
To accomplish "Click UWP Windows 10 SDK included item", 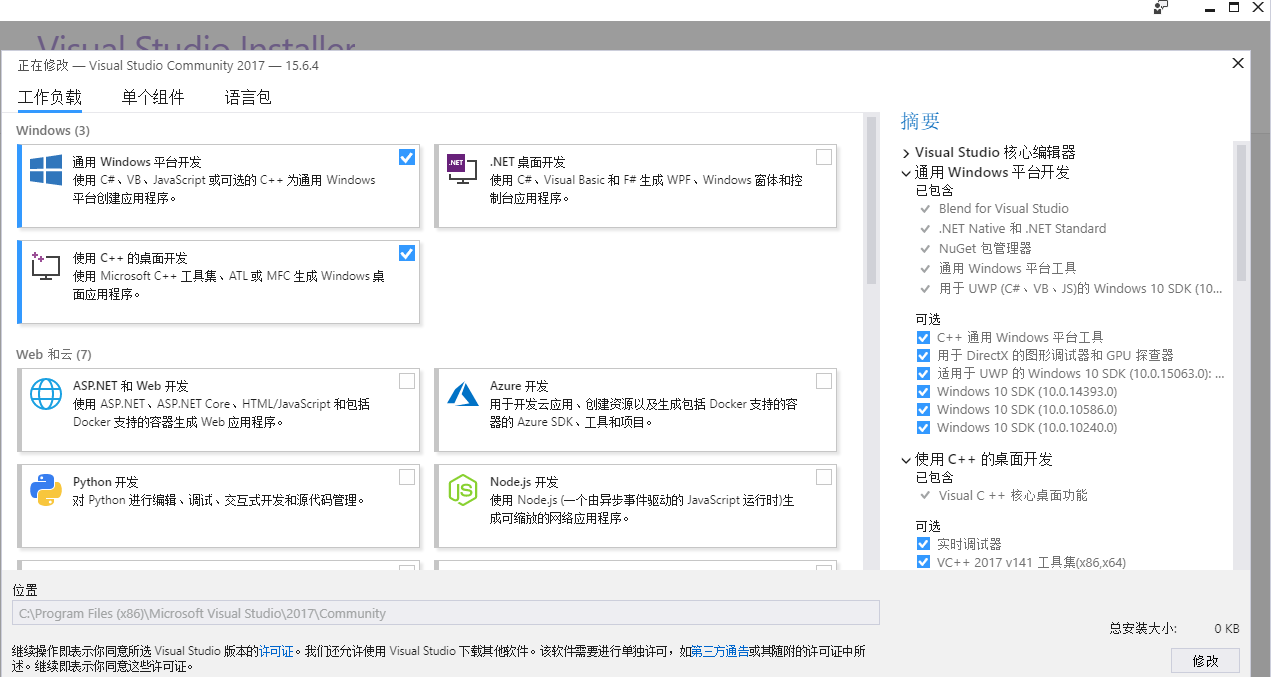I will tap(1080, 289).
